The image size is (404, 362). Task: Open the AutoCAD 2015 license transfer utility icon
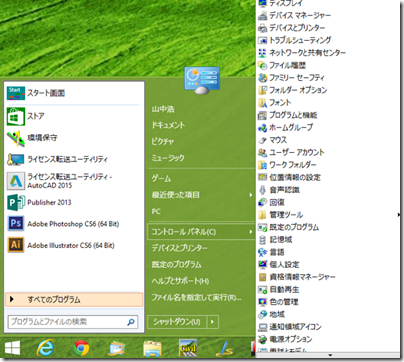click(16, 181)
